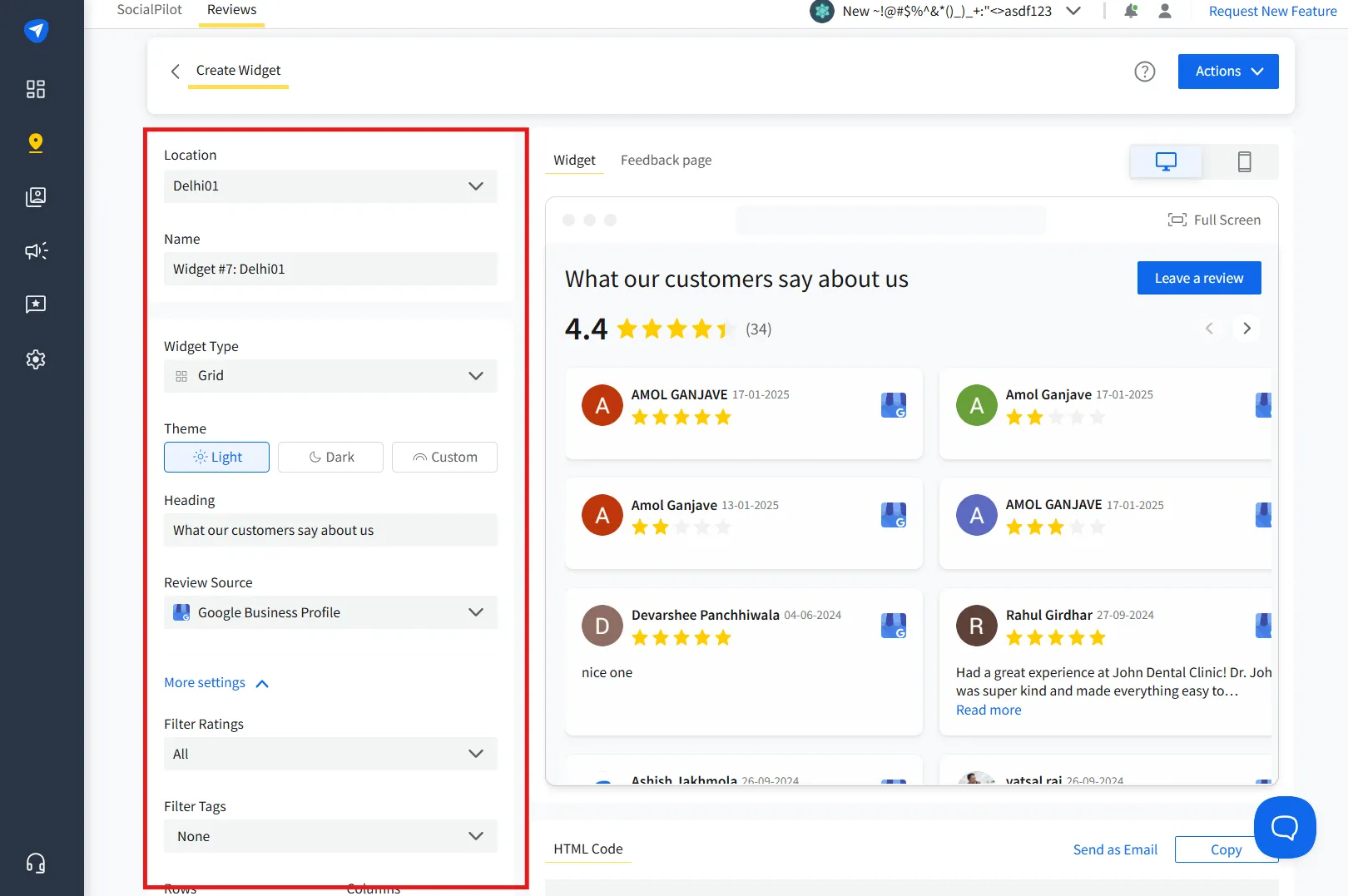Switch preview to mobile view

(x=1244, y=161)
